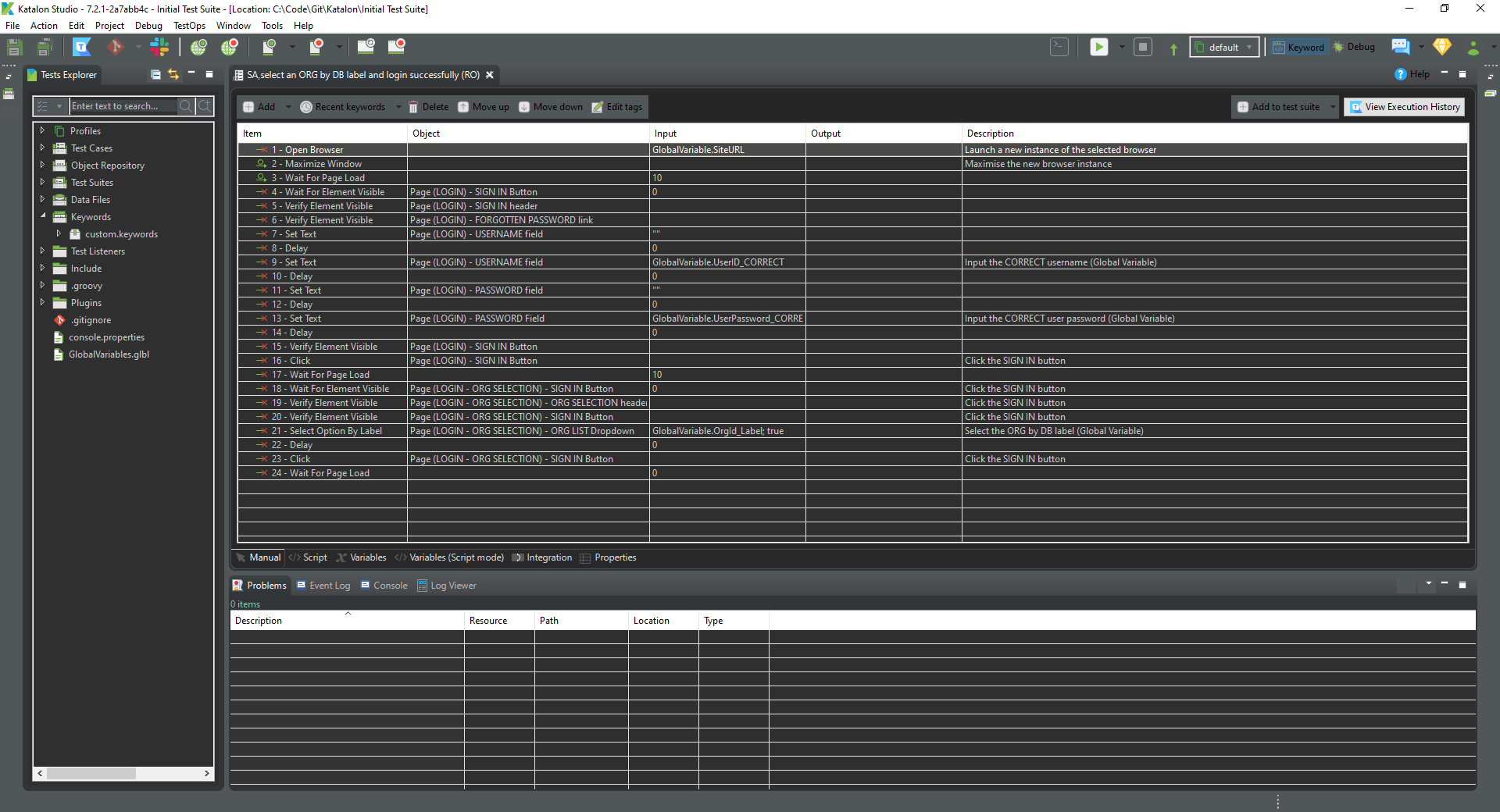The image size is (1500, 812).
Task: Collapse the Keywords tree node
Action: coord(43,216)
